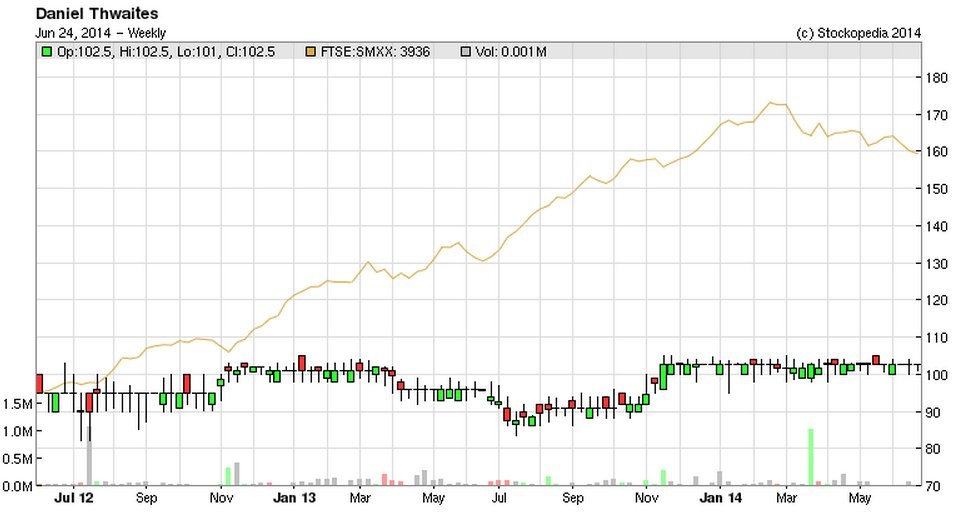This screenshot has height=526, width=955.
Task: Click the "(c) Stockopedia 2014" credit text
Action: tap(858, 33)
